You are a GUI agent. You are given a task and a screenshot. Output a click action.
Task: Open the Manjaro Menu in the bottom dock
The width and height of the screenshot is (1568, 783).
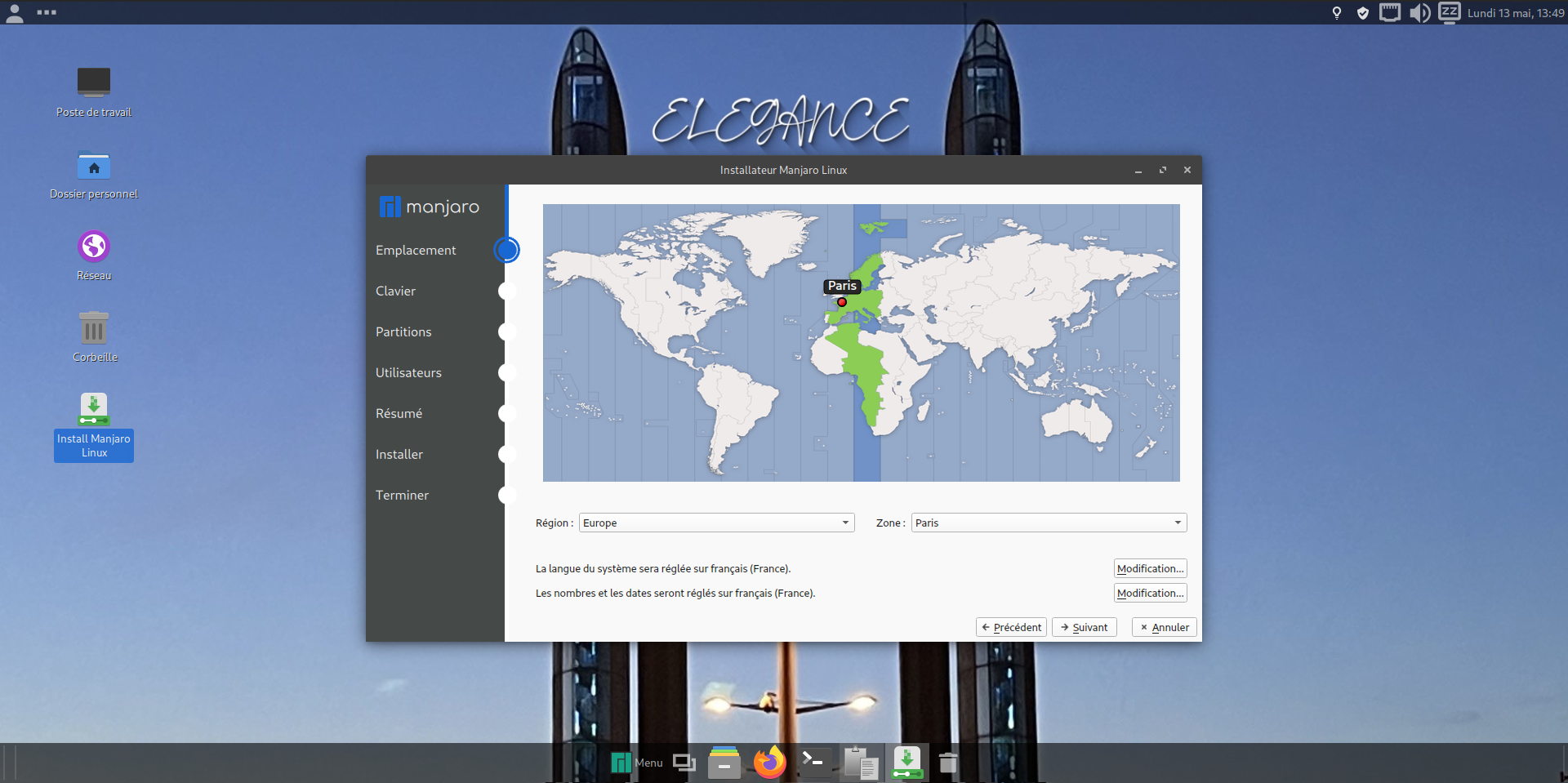(x=637, y=763)
